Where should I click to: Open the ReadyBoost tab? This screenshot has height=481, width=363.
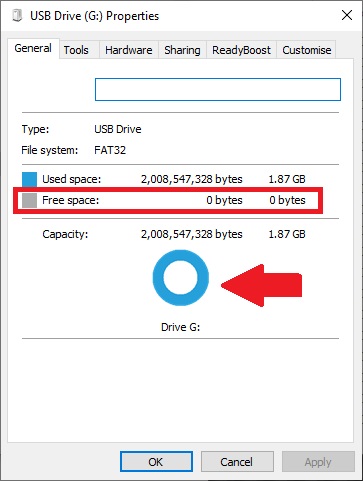tap(241, 50)
